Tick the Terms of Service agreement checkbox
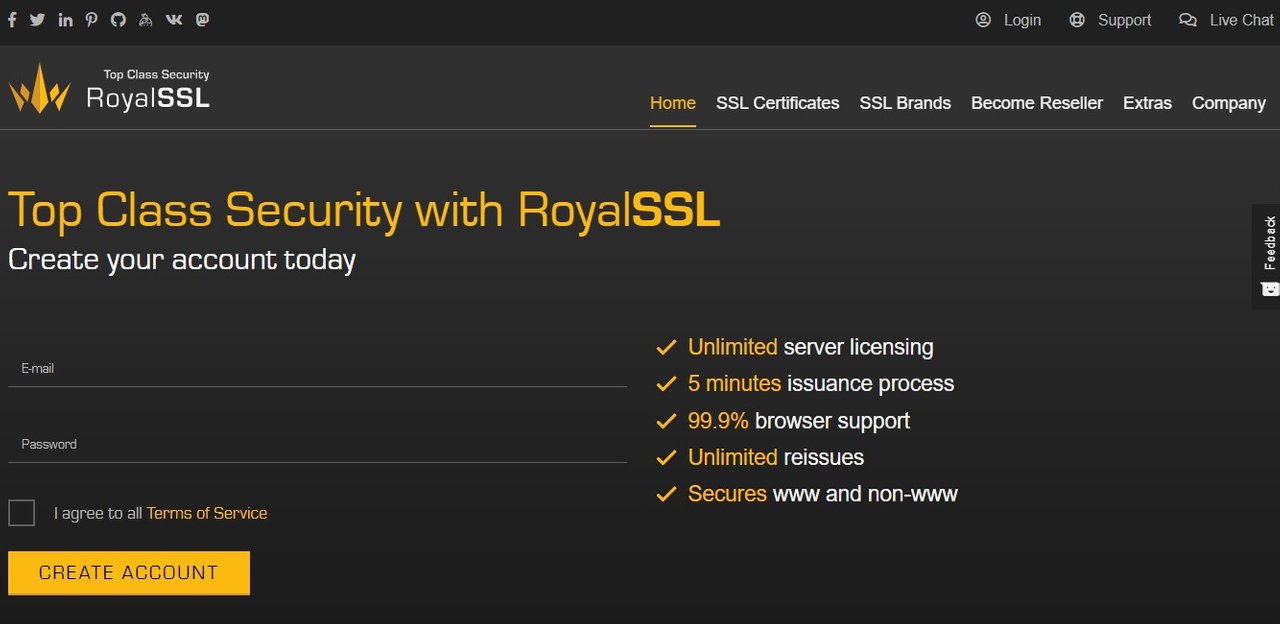Screen dimensions: 1280x624 coord(21,513)
